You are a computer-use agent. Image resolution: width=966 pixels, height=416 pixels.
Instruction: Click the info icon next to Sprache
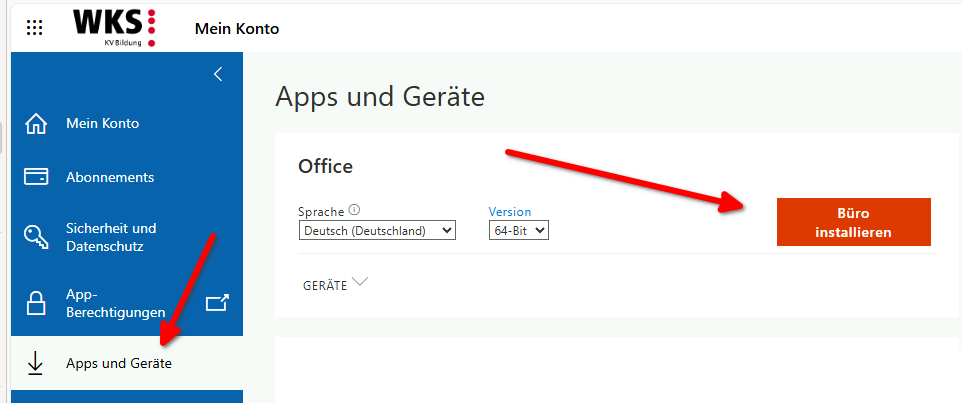pyautogui.click(x=354, y=210)
